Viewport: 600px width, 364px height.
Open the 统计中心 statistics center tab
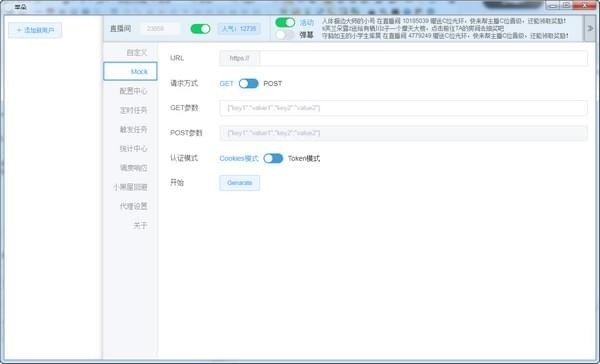point(130,149)
